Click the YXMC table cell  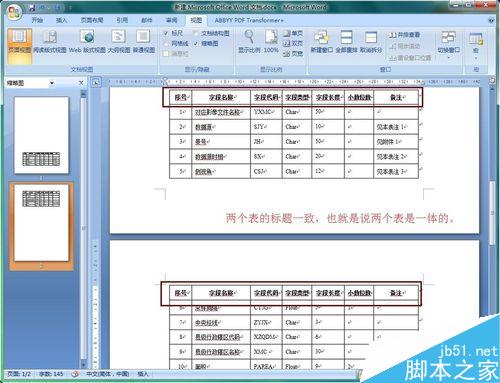[266, 112]
